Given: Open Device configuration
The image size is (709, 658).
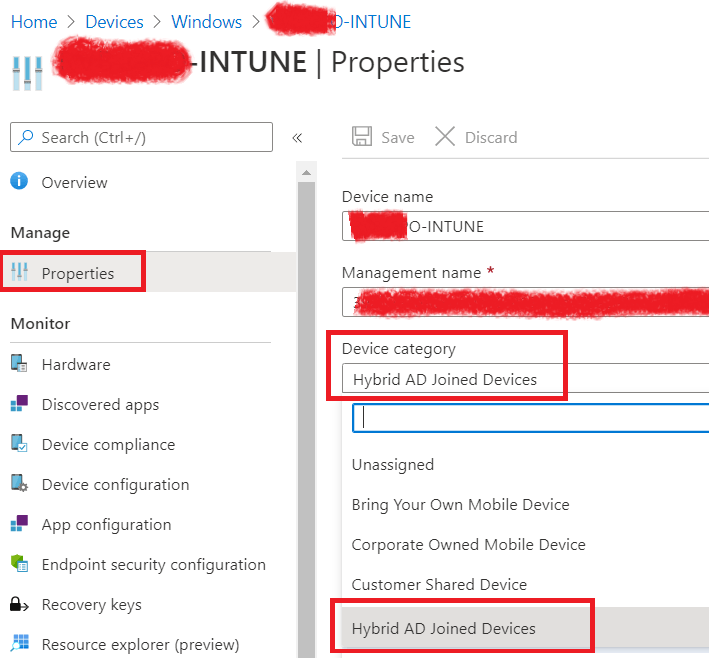Looking at the screenshot, I should tap(115, 484).
